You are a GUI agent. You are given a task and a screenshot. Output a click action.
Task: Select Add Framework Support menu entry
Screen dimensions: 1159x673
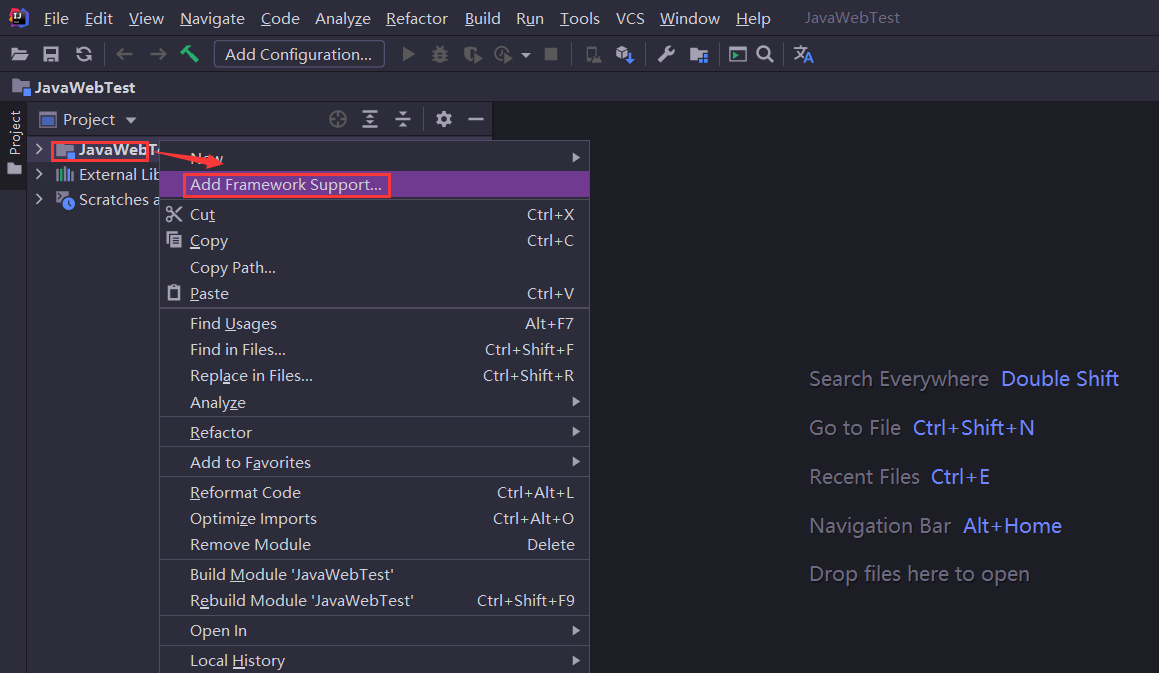pyautogui.click(x=286, y=185)
